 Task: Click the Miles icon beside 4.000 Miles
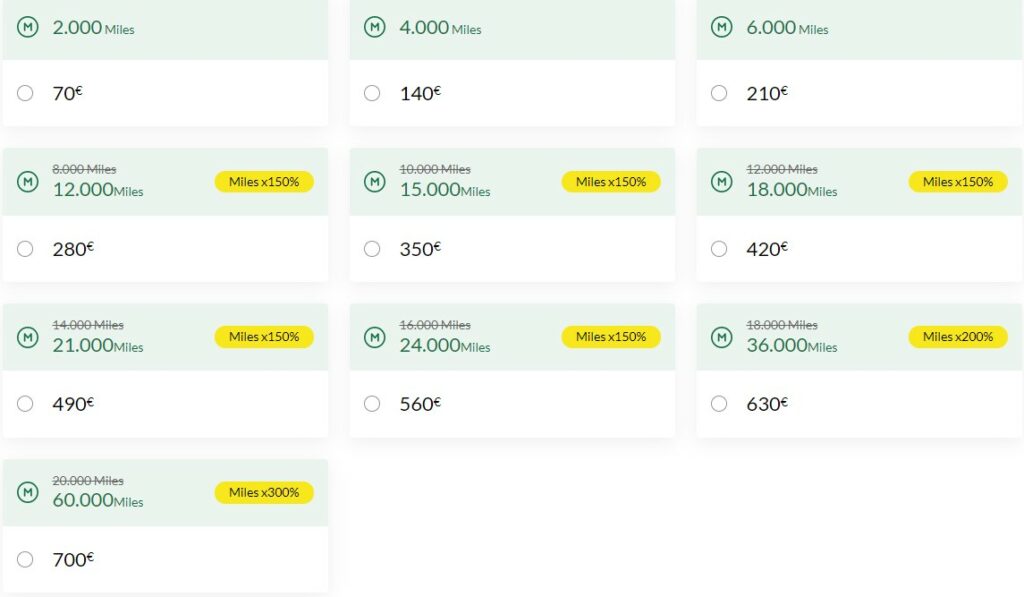tap(374, 27)
